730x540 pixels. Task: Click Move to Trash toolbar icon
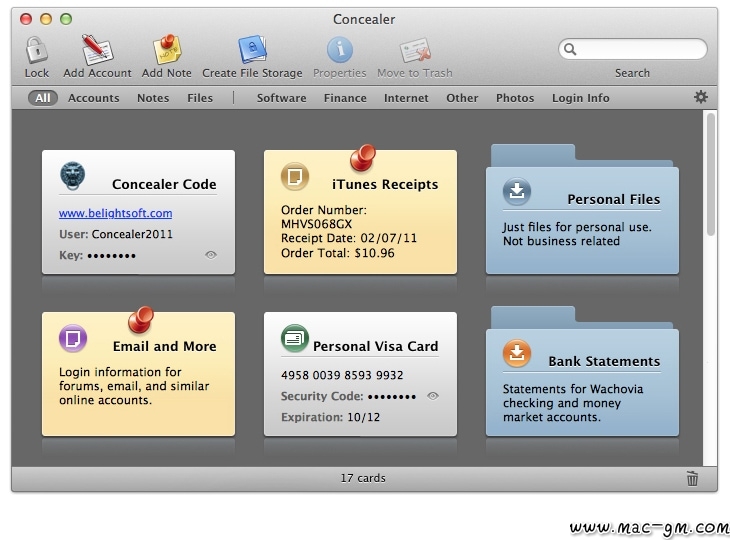pyautogui.click(x=414, y=50)
